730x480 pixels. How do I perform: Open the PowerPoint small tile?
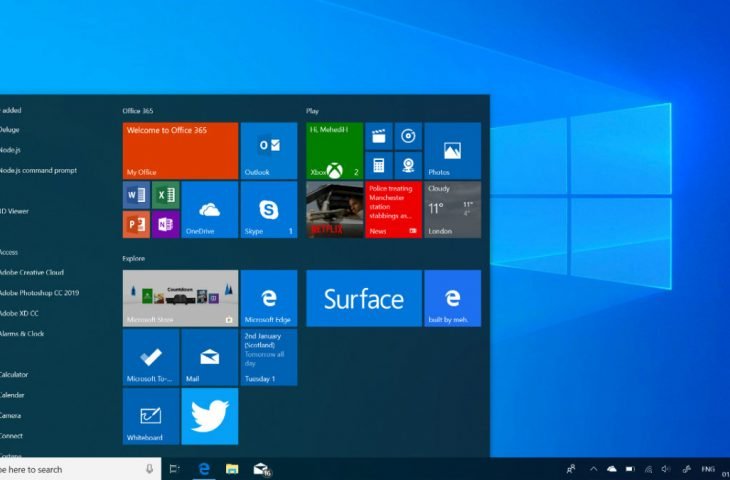pyautogui.click(x=136, y=224)
